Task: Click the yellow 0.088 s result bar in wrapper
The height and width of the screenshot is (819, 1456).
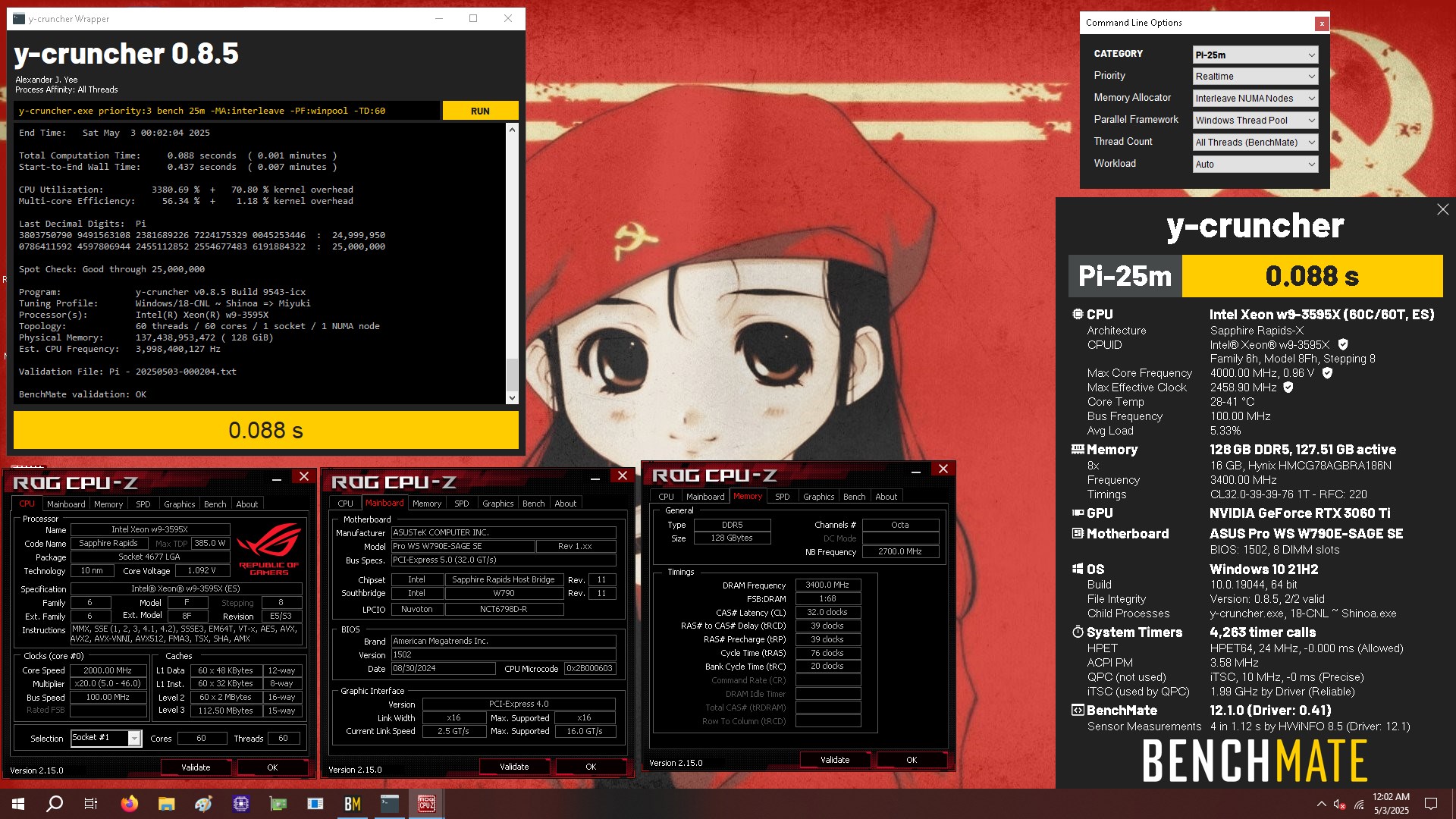Action: (266, 430)
